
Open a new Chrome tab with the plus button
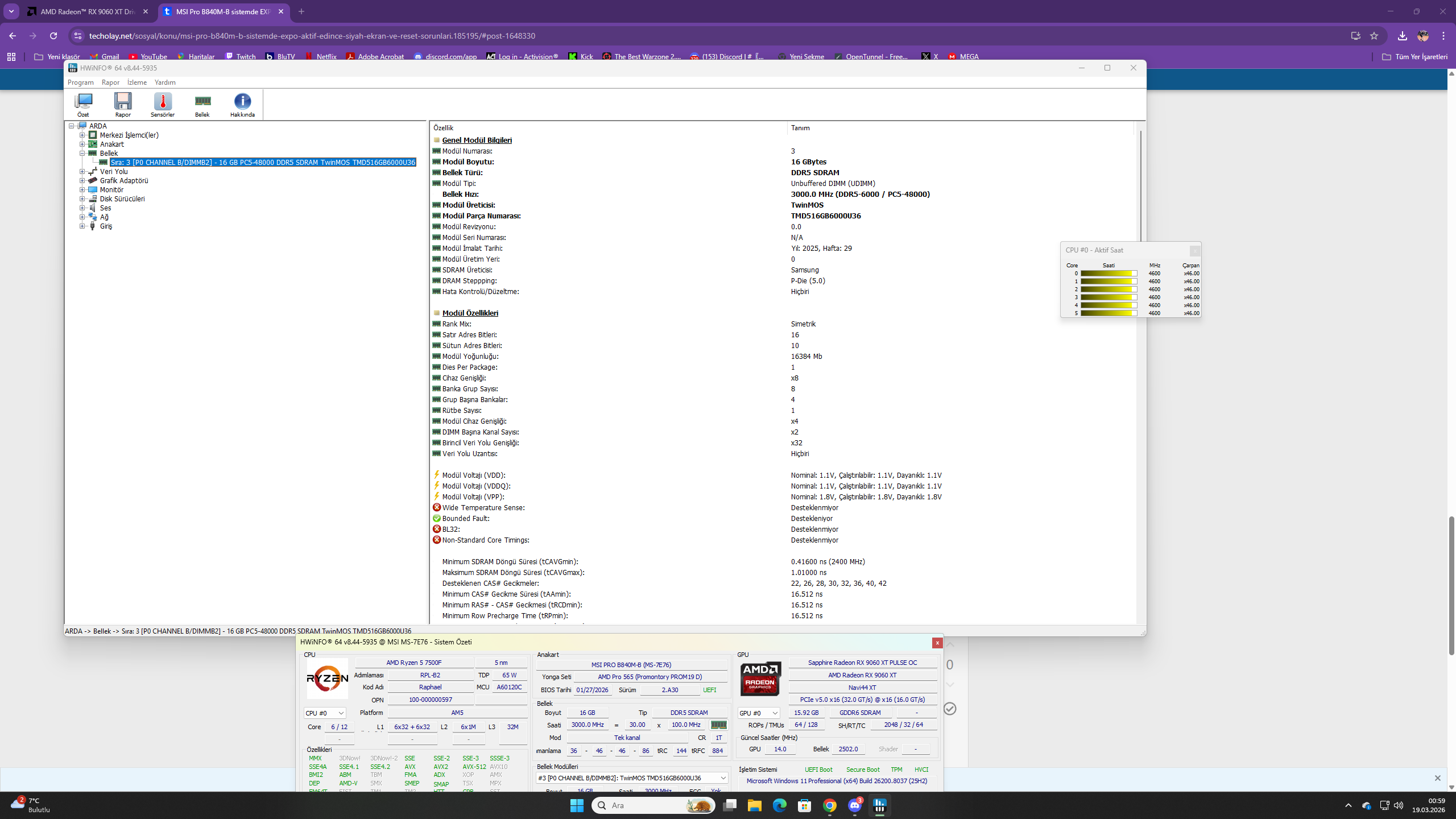click(301, 11)
